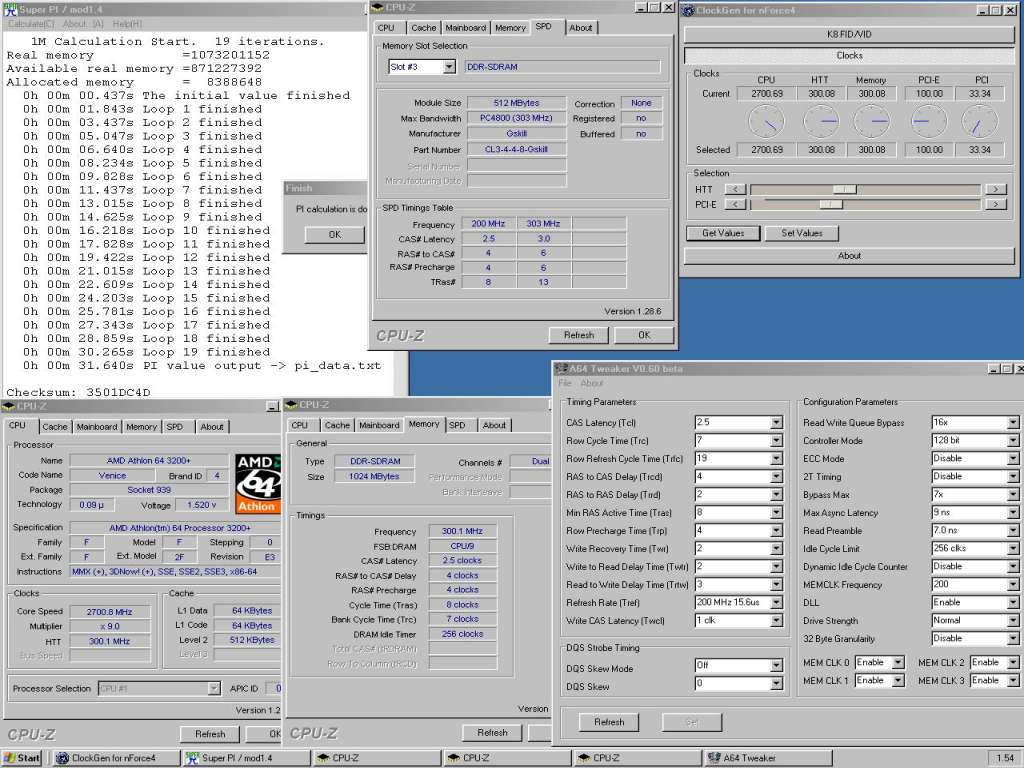Open the Row Refresh Cycle Time (Trfc) dropdown
The image size is (1024, 768).
coord(776,458)
